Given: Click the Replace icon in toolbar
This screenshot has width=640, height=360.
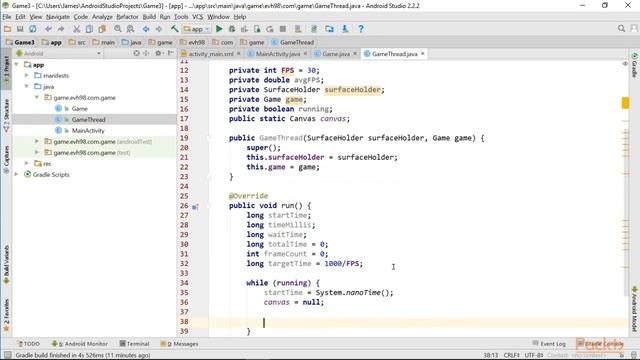Looking at the screenshot, I should click(x=130, y=29).
